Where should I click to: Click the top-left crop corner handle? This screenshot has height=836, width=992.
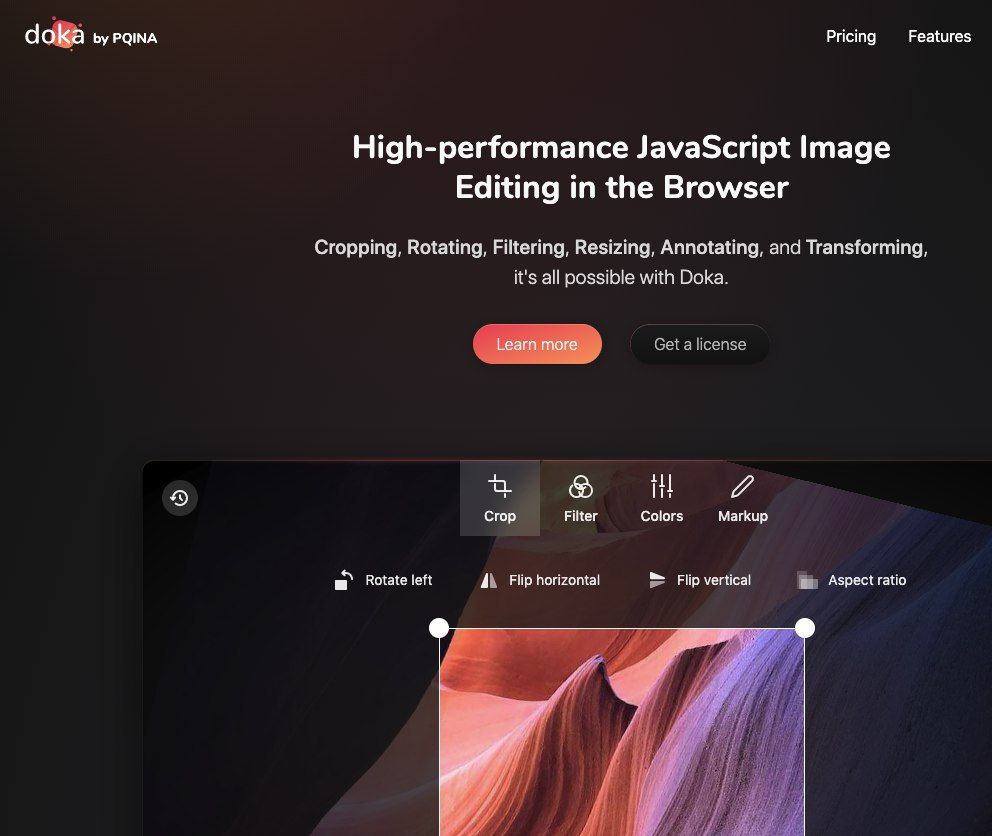(439, 628)
